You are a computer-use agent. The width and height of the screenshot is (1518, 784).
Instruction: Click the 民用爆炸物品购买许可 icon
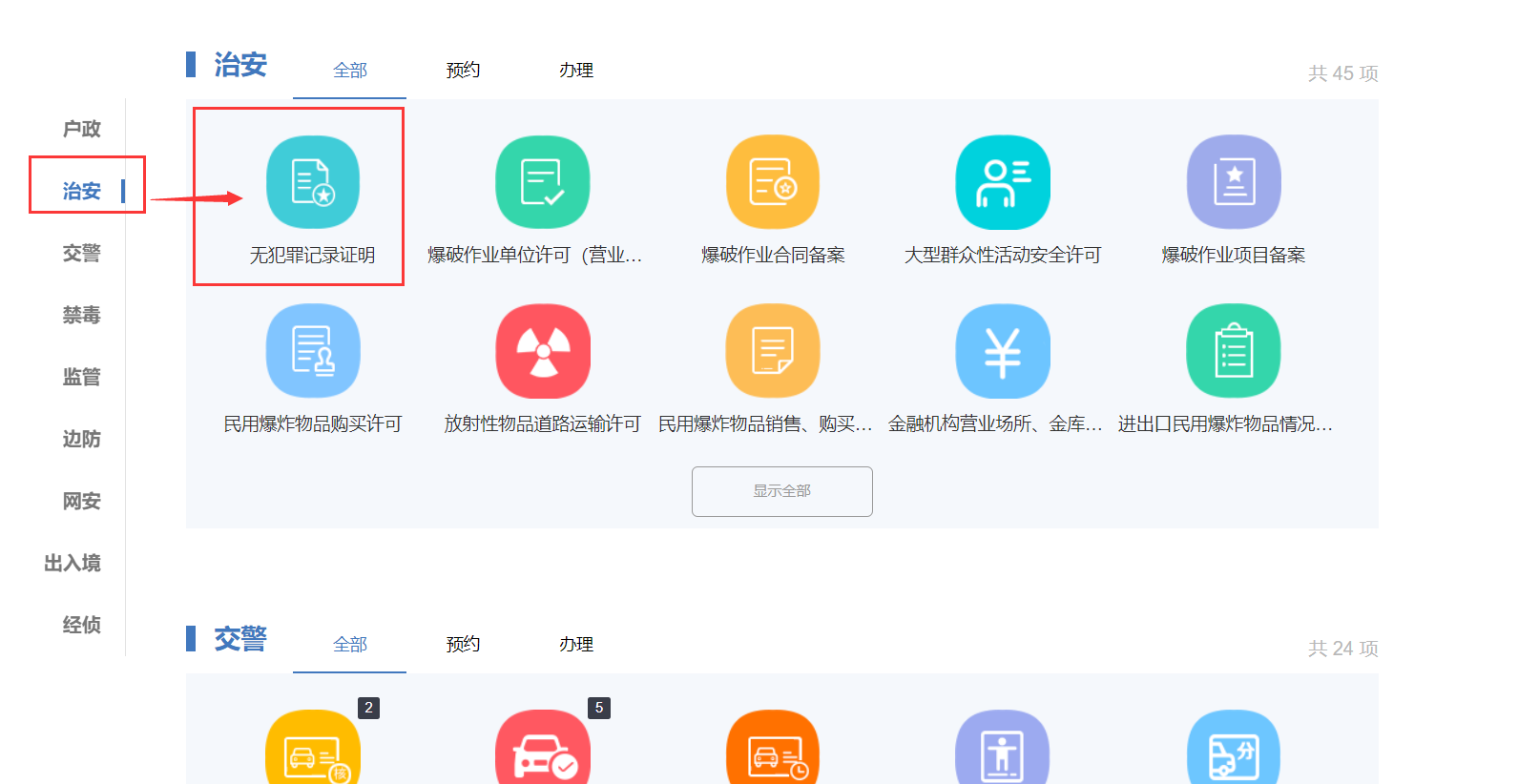(x=312, y=351)
